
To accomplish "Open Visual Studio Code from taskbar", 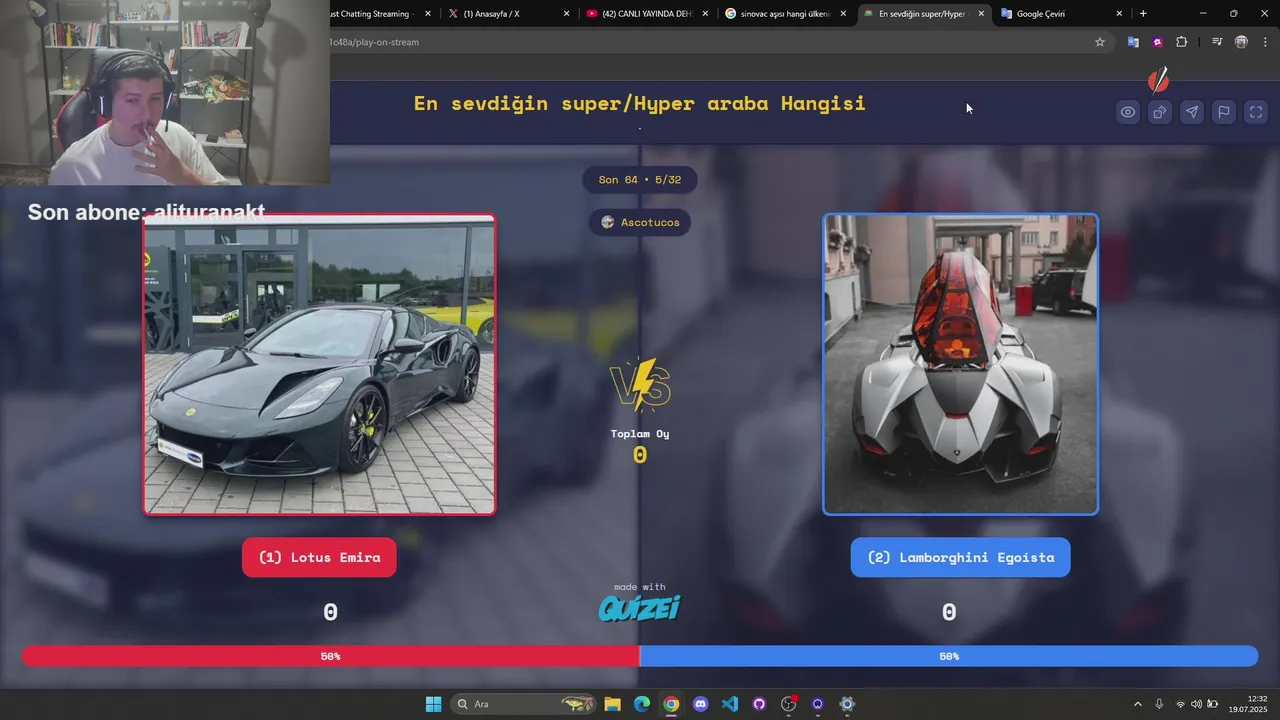I will pos(730,704).
